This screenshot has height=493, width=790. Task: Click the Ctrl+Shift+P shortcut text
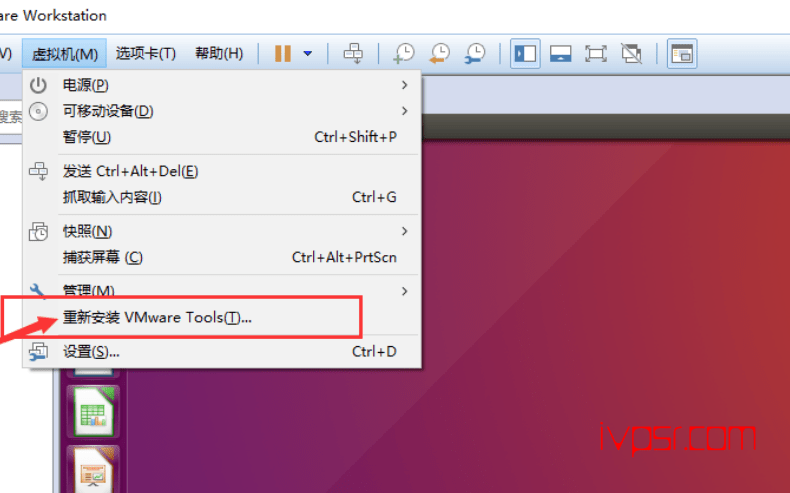coord(355,137)
